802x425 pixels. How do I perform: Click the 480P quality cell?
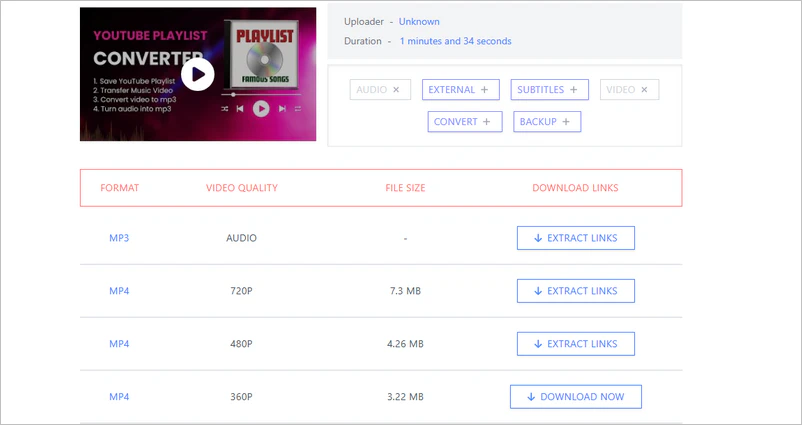point(241,344)
